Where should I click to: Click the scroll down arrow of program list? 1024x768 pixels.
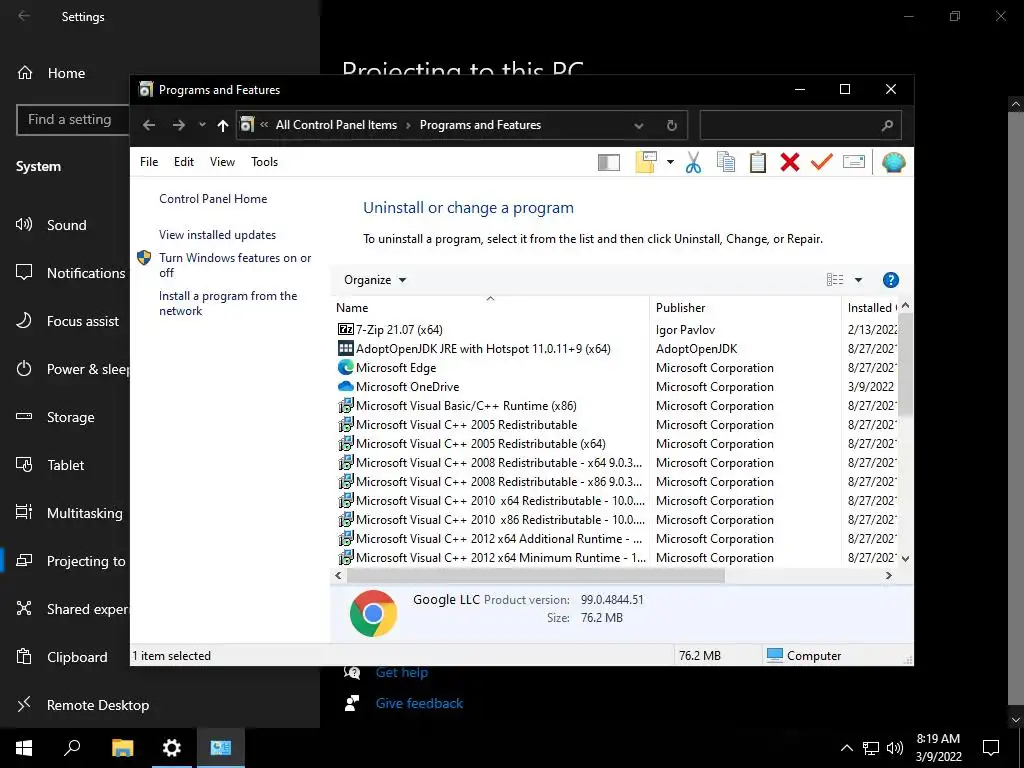(x=905, y=558)
